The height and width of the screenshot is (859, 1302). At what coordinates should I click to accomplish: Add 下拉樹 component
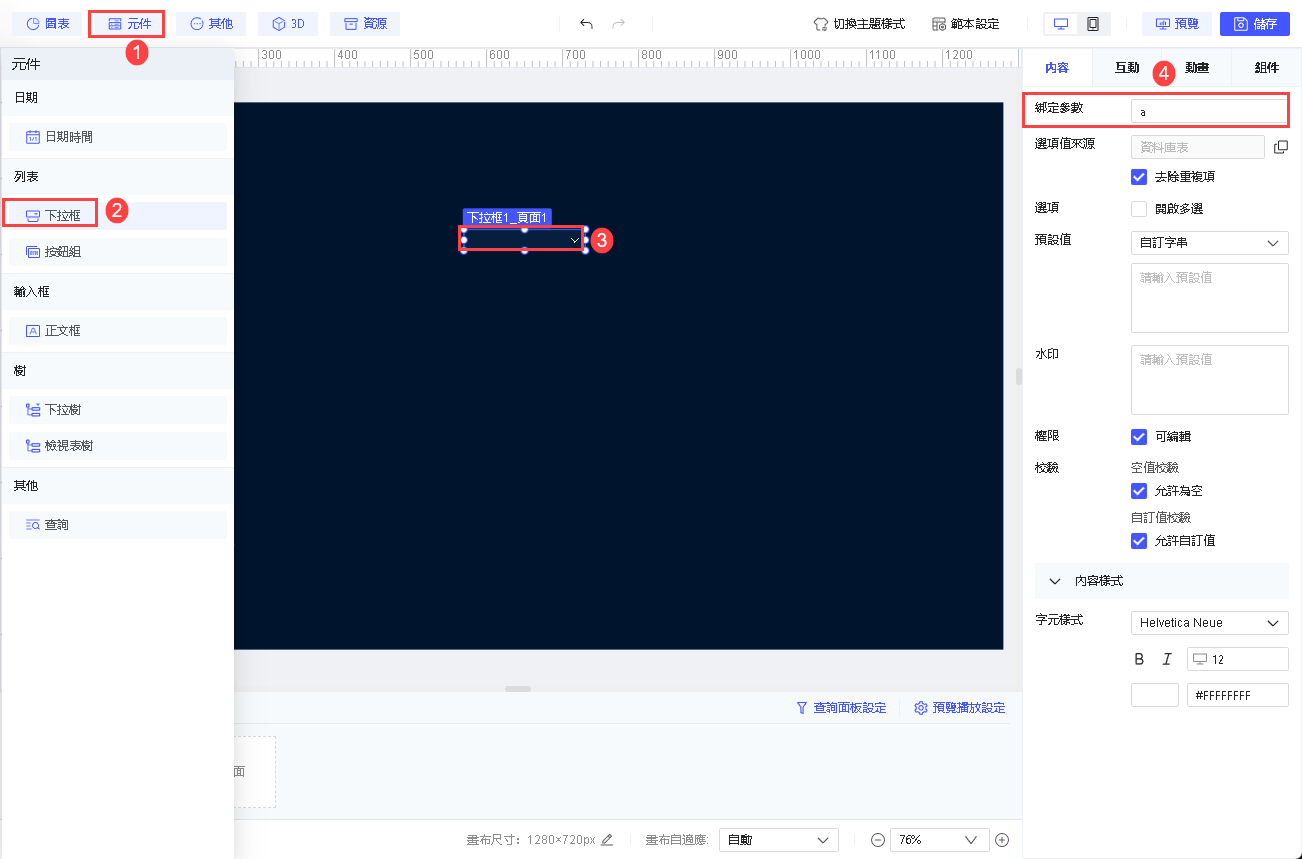click(118, 410)
